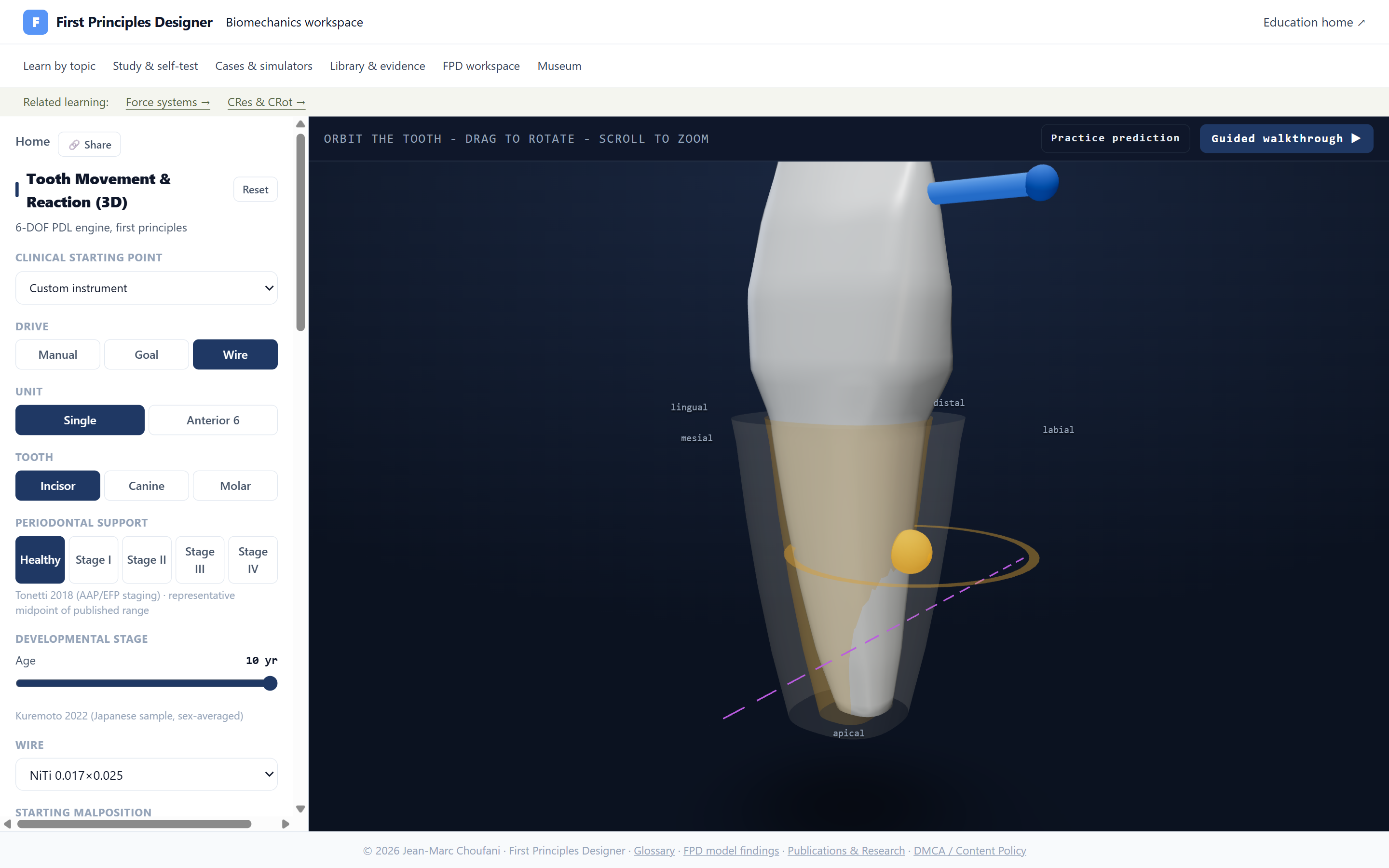This screenshot has height=868, width=1389.
Task: Open Cases & simulators menu
Action: pos(263,66)
